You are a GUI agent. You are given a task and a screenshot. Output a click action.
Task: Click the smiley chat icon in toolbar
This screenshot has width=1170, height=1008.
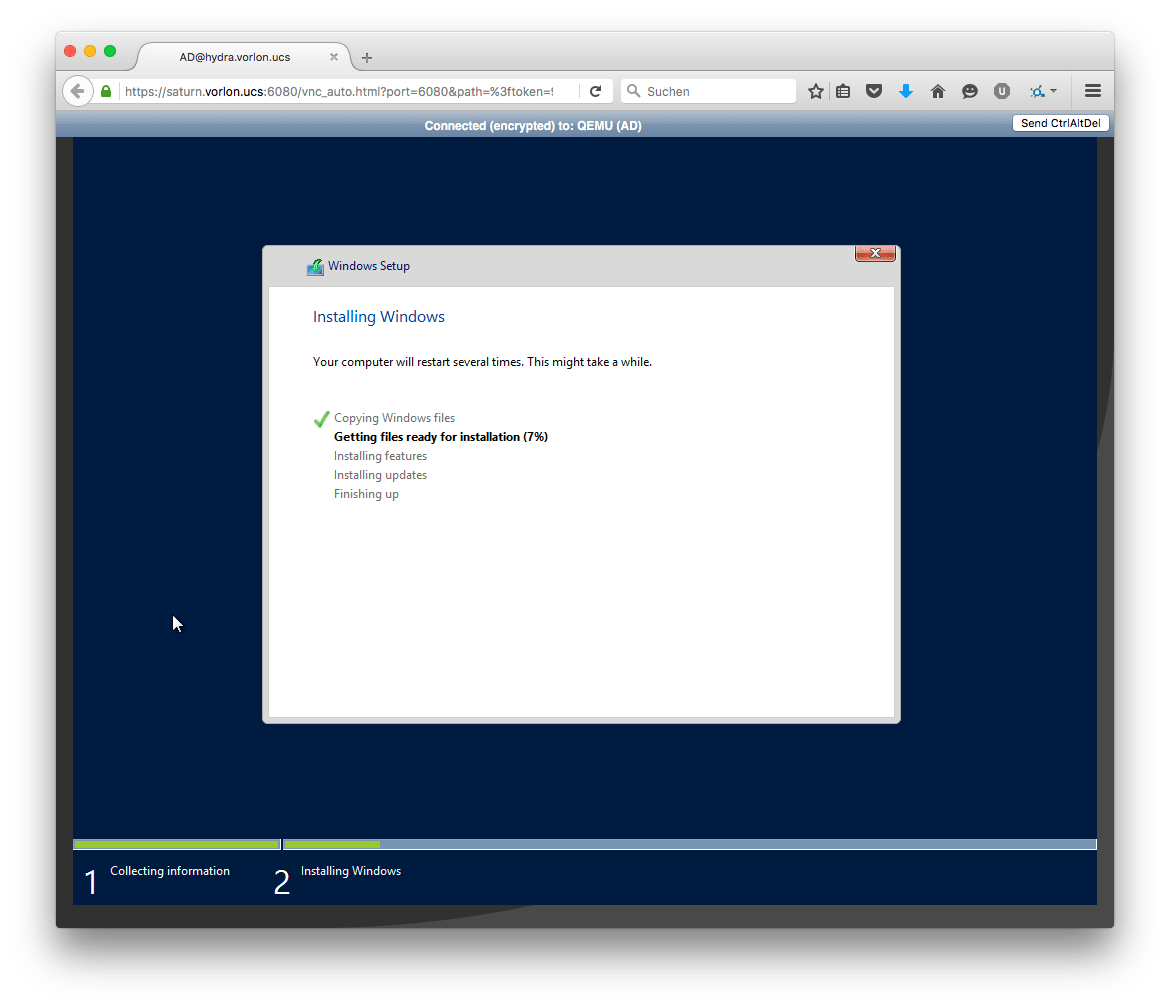(970, 91)
